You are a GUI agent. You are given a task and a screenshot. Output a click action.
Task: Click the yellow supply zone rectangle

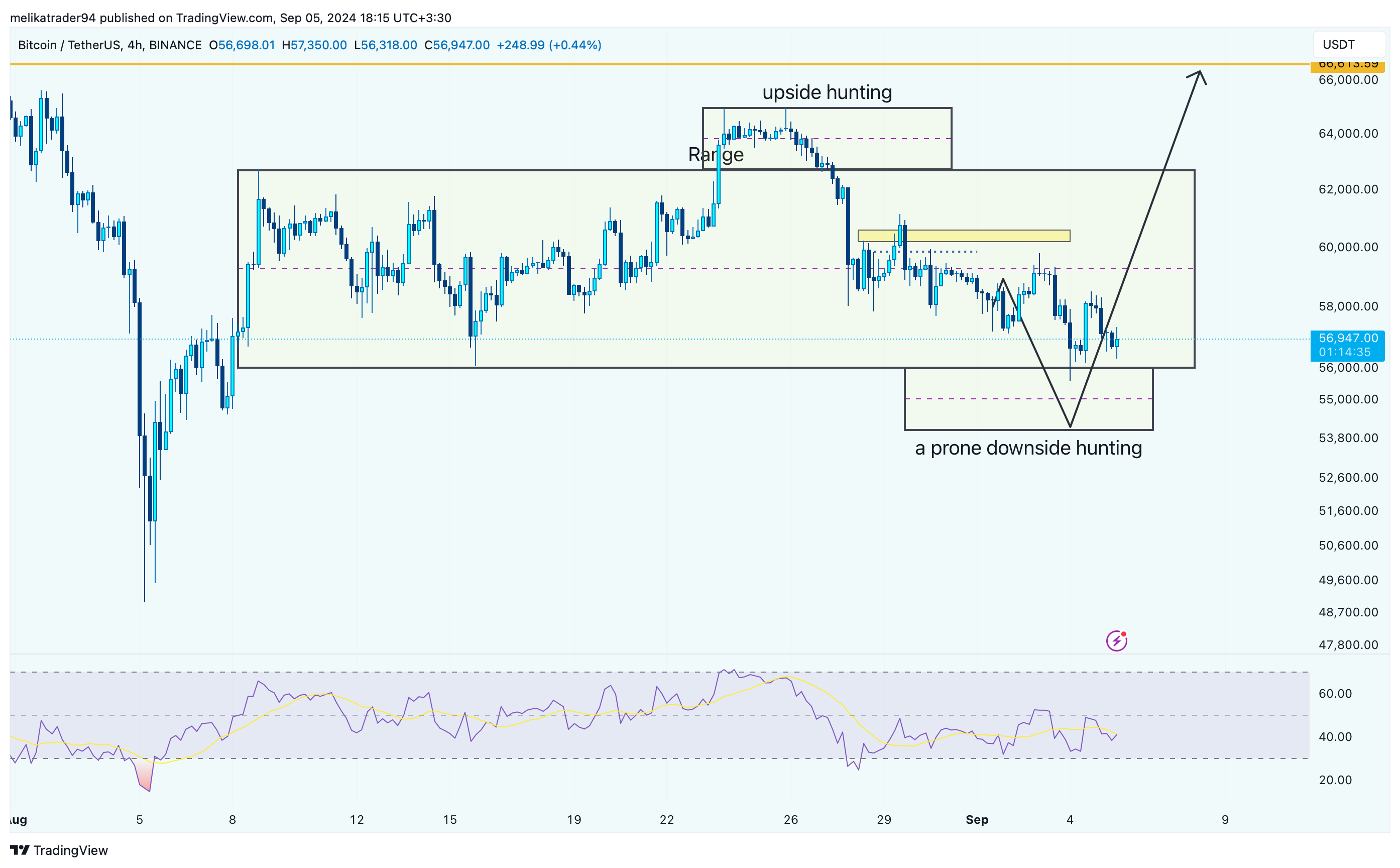[963, 236]
